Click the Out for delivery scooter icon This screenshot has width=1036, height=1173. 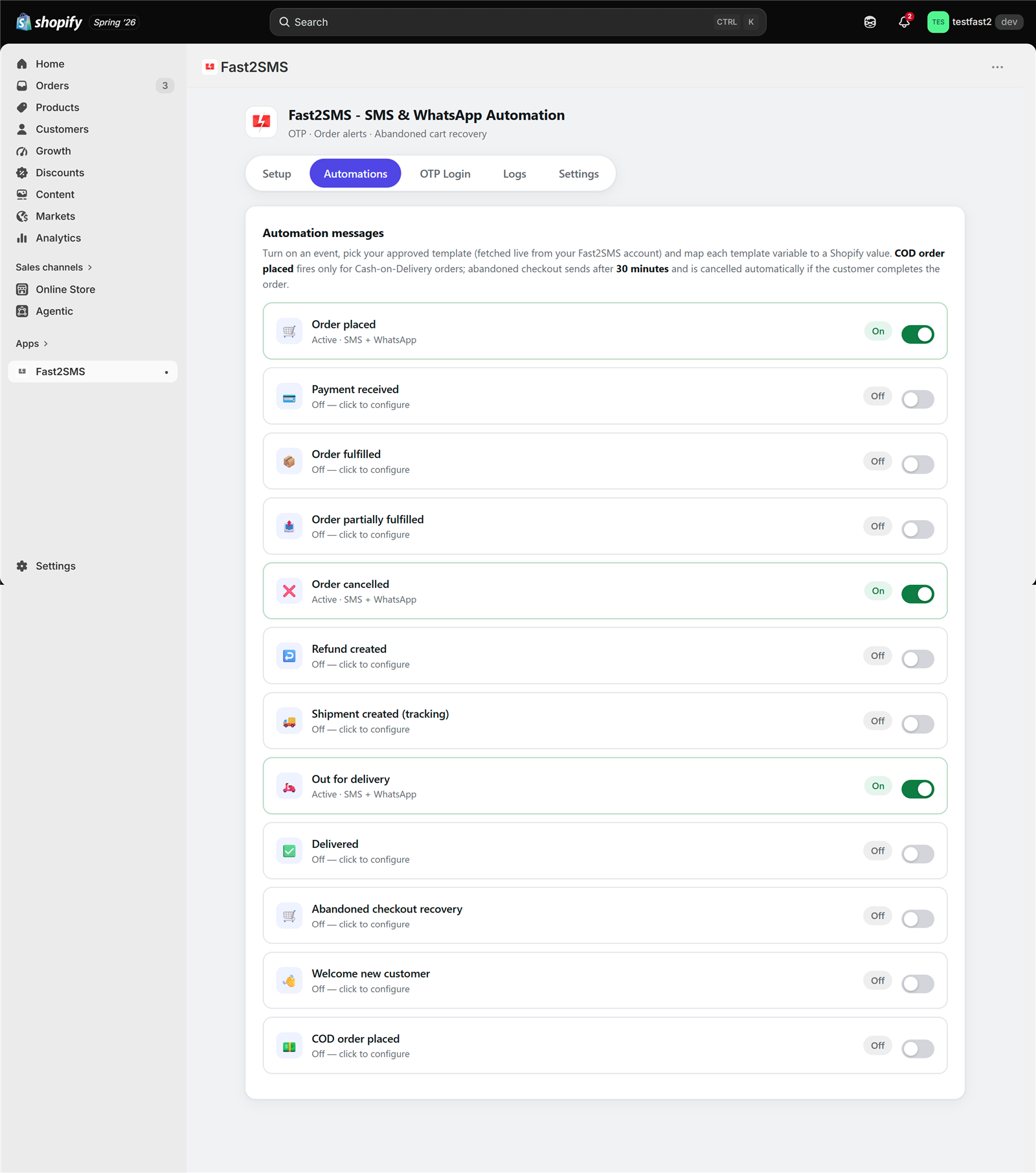click(289, 786)
